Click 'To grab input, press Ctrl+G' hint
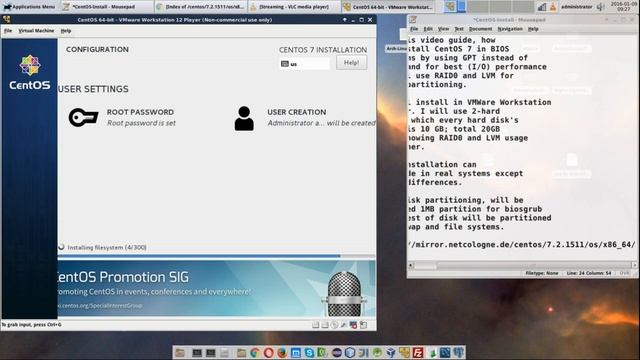The image size is (640, 360). pyautogui.click(x=31, y=325)
